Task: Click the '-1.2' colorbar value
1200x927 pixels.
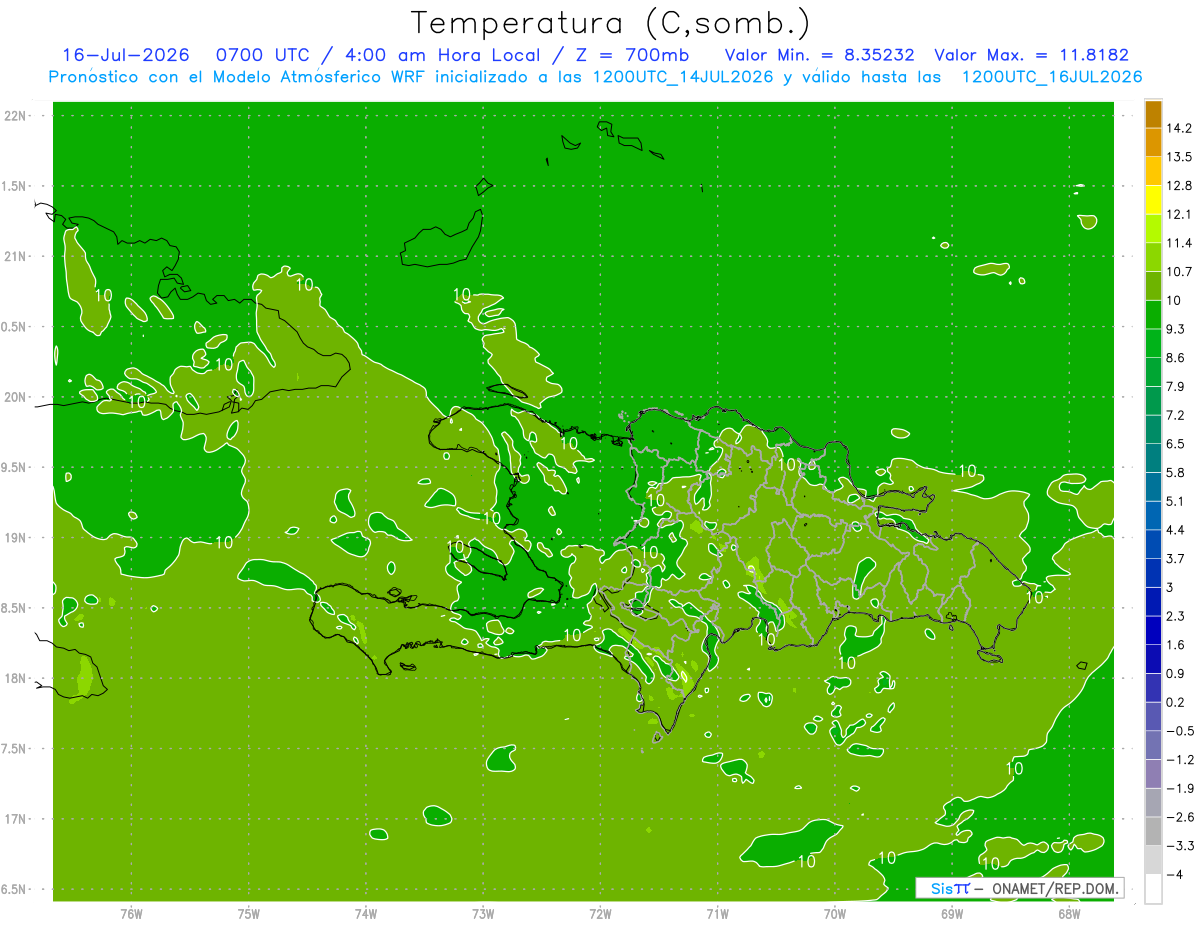Action: pos(1179,759)
